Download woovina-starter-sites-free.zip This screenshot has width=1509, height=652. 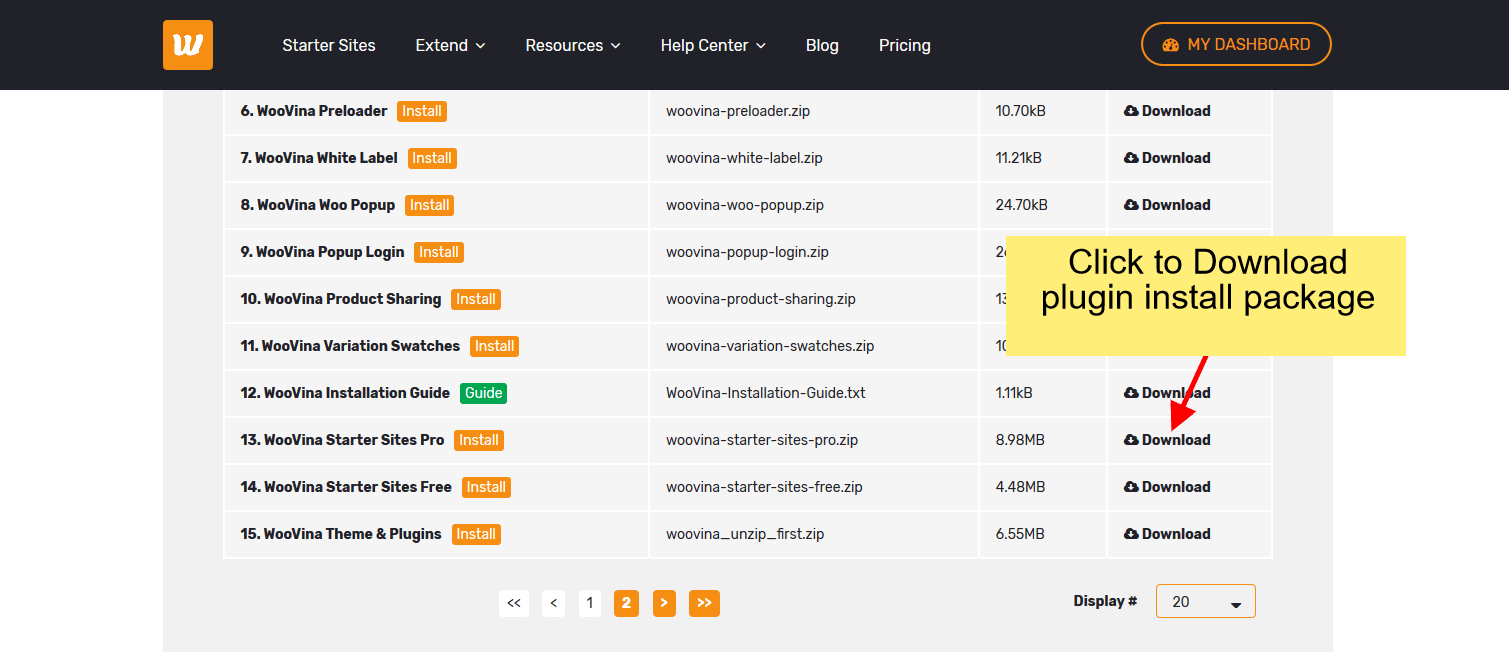click(x=1167, y=487)
